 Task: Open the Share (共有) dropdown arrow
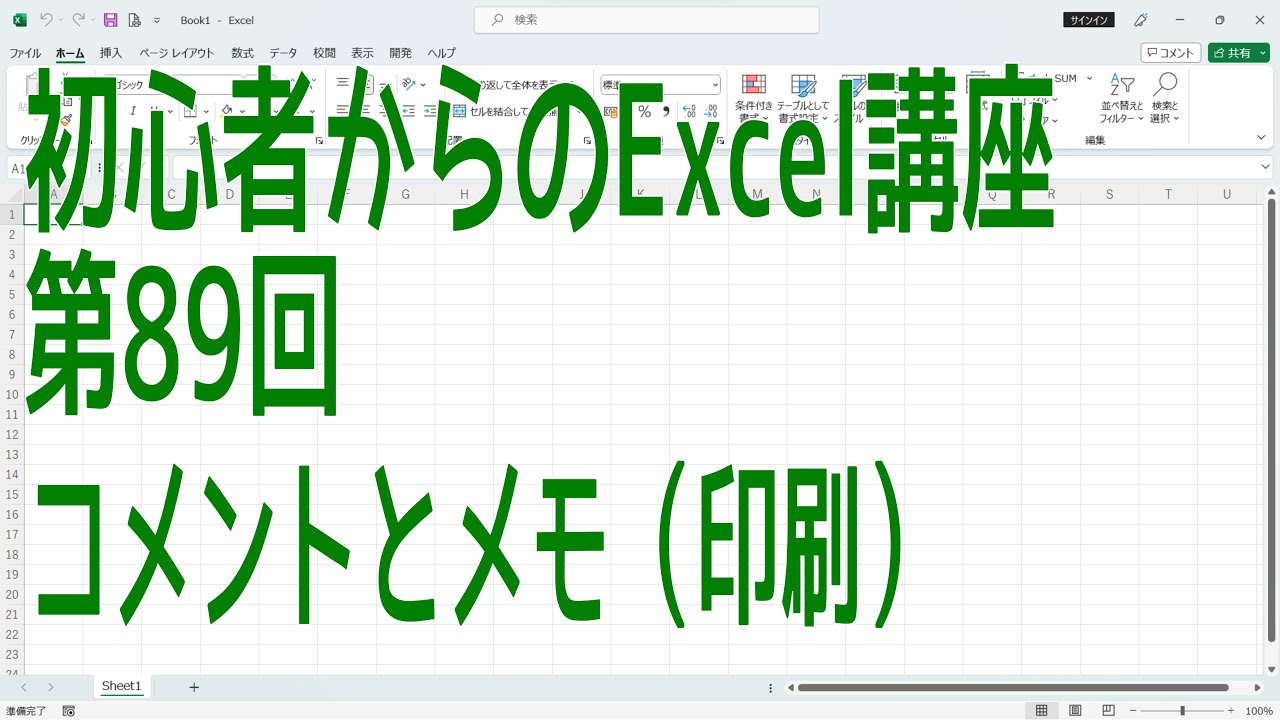coord(1261,53)
